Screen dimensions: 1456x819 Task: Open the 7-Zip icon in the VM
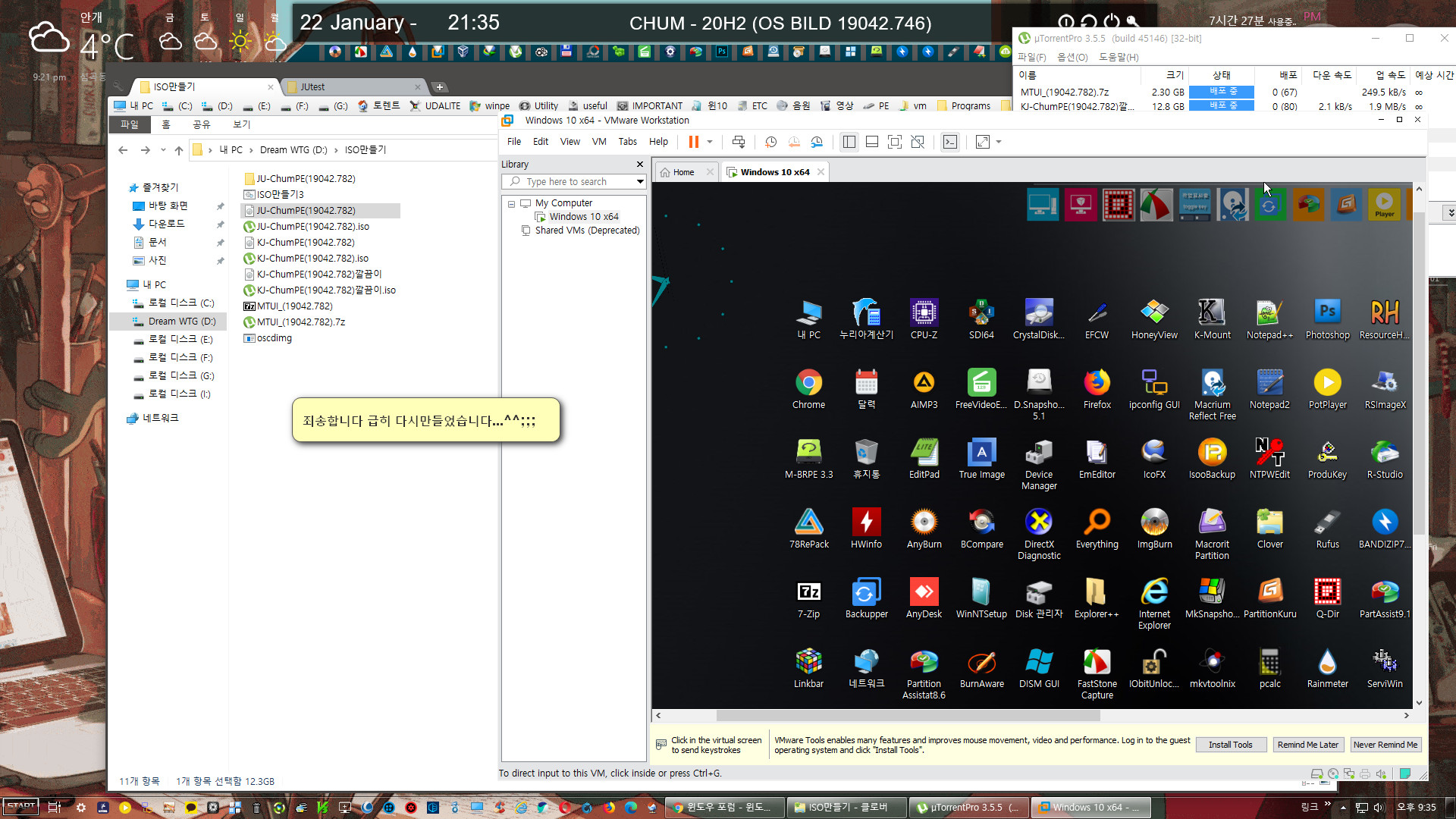[808, 598]
